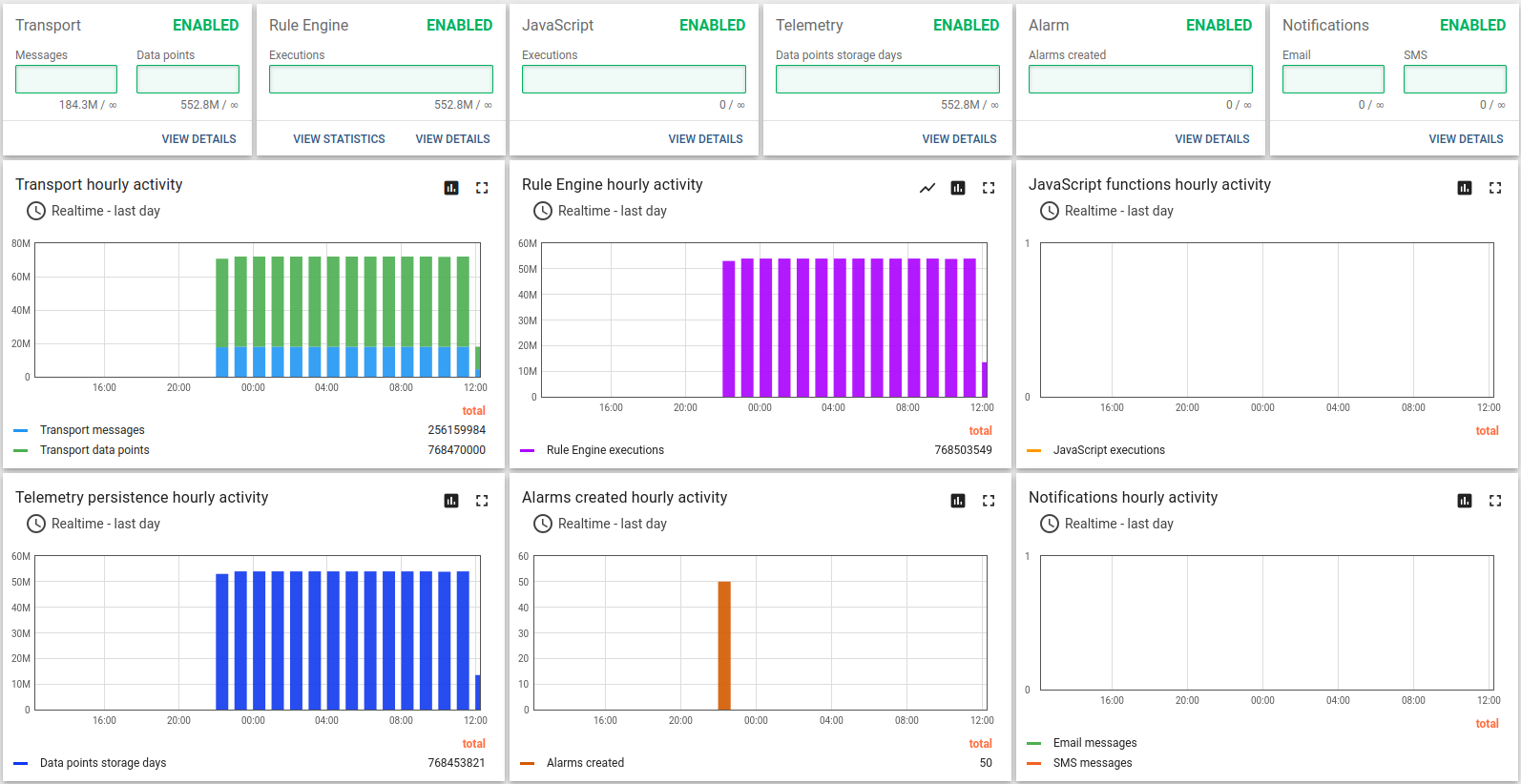1521x784 pixels.
Task: Open Transport hourly activity bar chart details icon
Action: tap(451, 188)
